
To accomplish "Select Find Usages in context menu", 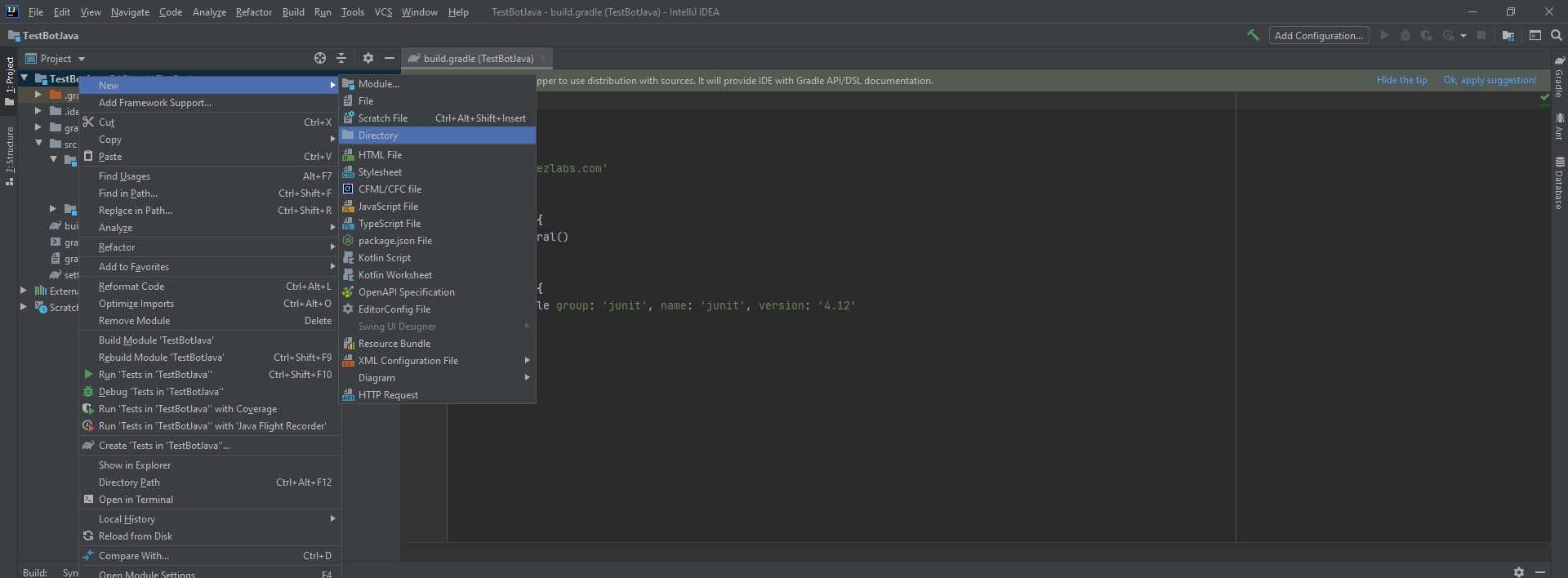I will pyautogui.click(x=210, y=176).
